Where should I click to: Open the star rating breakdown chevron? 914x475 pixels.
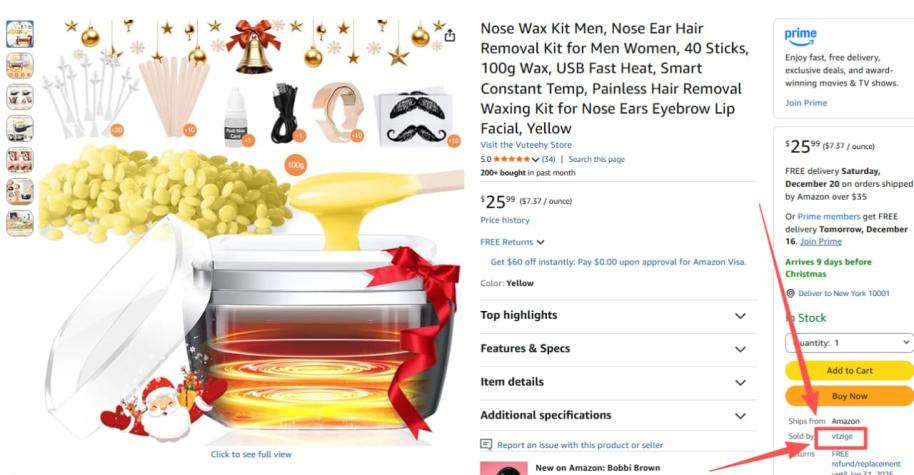pos(536,159)
